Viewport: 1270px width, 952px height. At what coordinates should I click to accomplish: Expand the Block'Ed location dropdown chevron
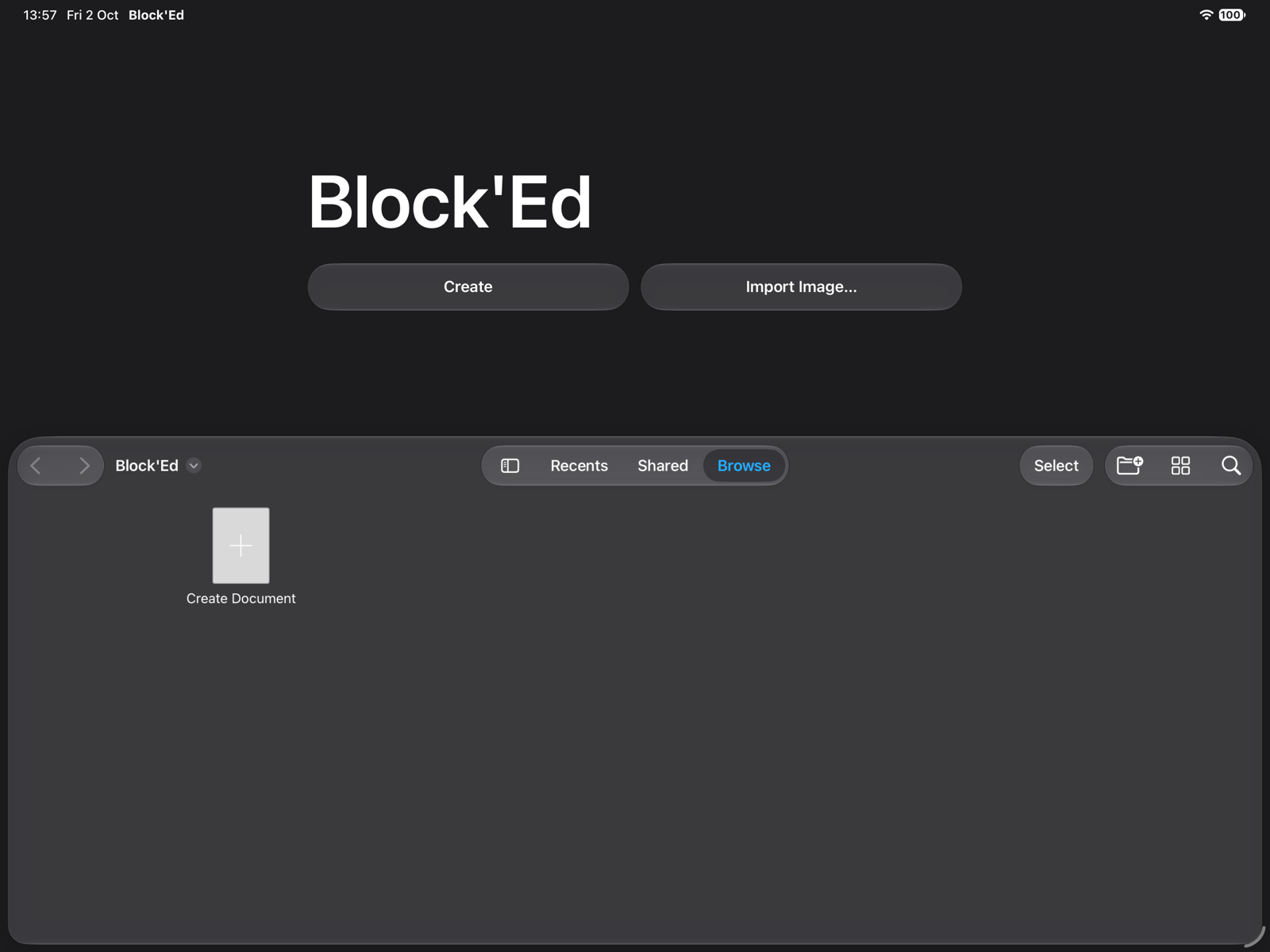click(x=194, y=466)
